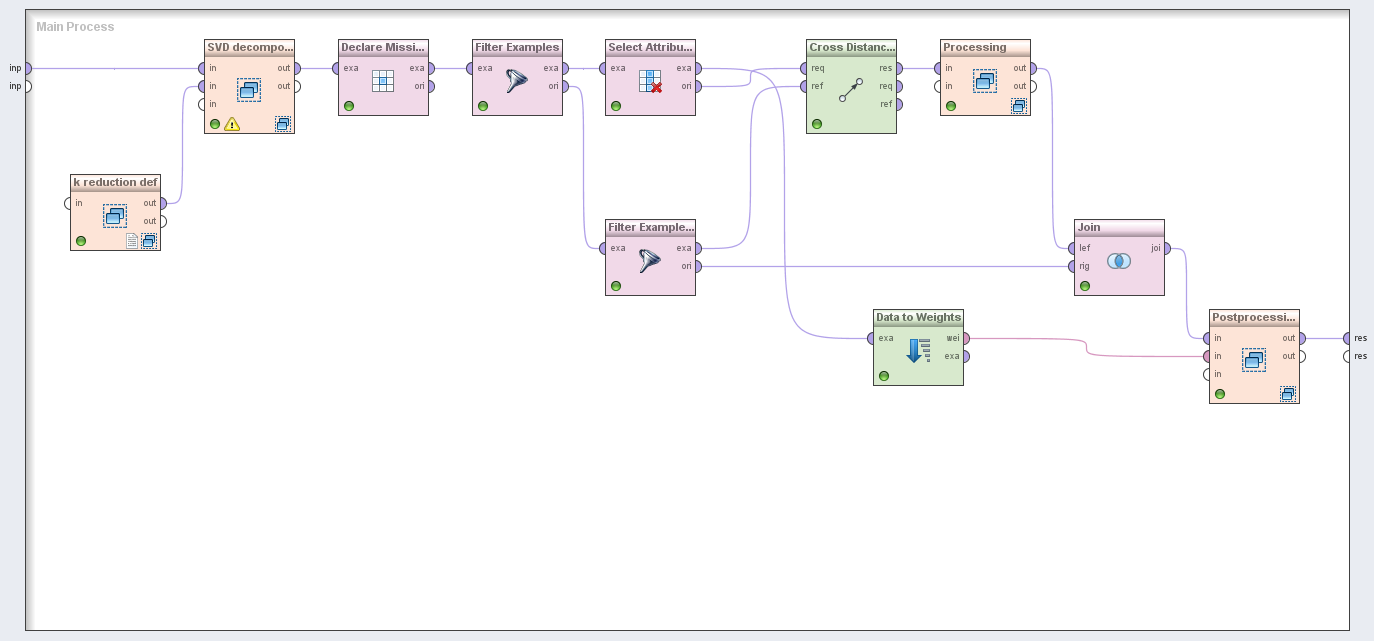Select the Declare Missing Value grid icon
Screen dimensions: 1374x641
[383, 81]
